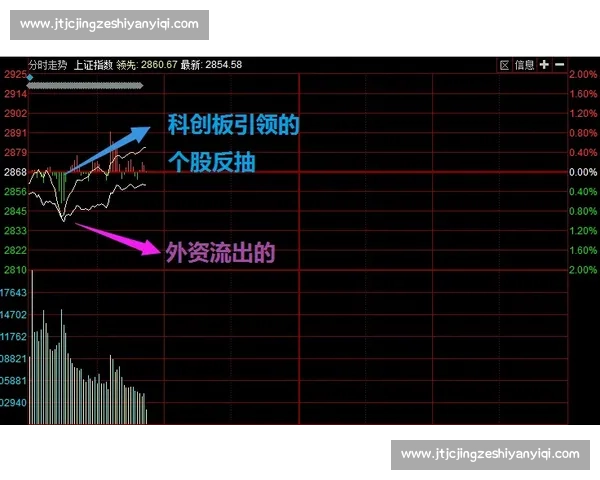Click the 最新 price 2854.58
Screen dimensions: 600x480
pos(223,65)
